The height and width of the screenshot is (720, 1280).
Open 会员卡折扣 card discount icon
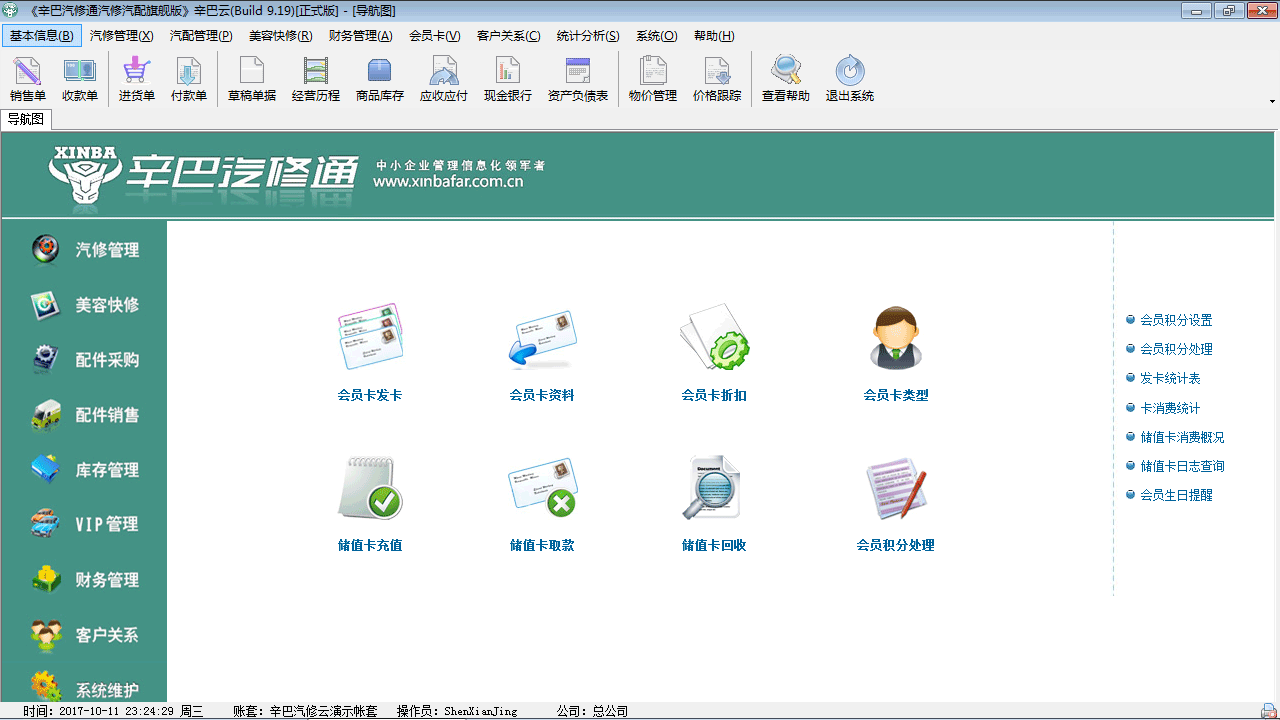(x=714, y=337)
